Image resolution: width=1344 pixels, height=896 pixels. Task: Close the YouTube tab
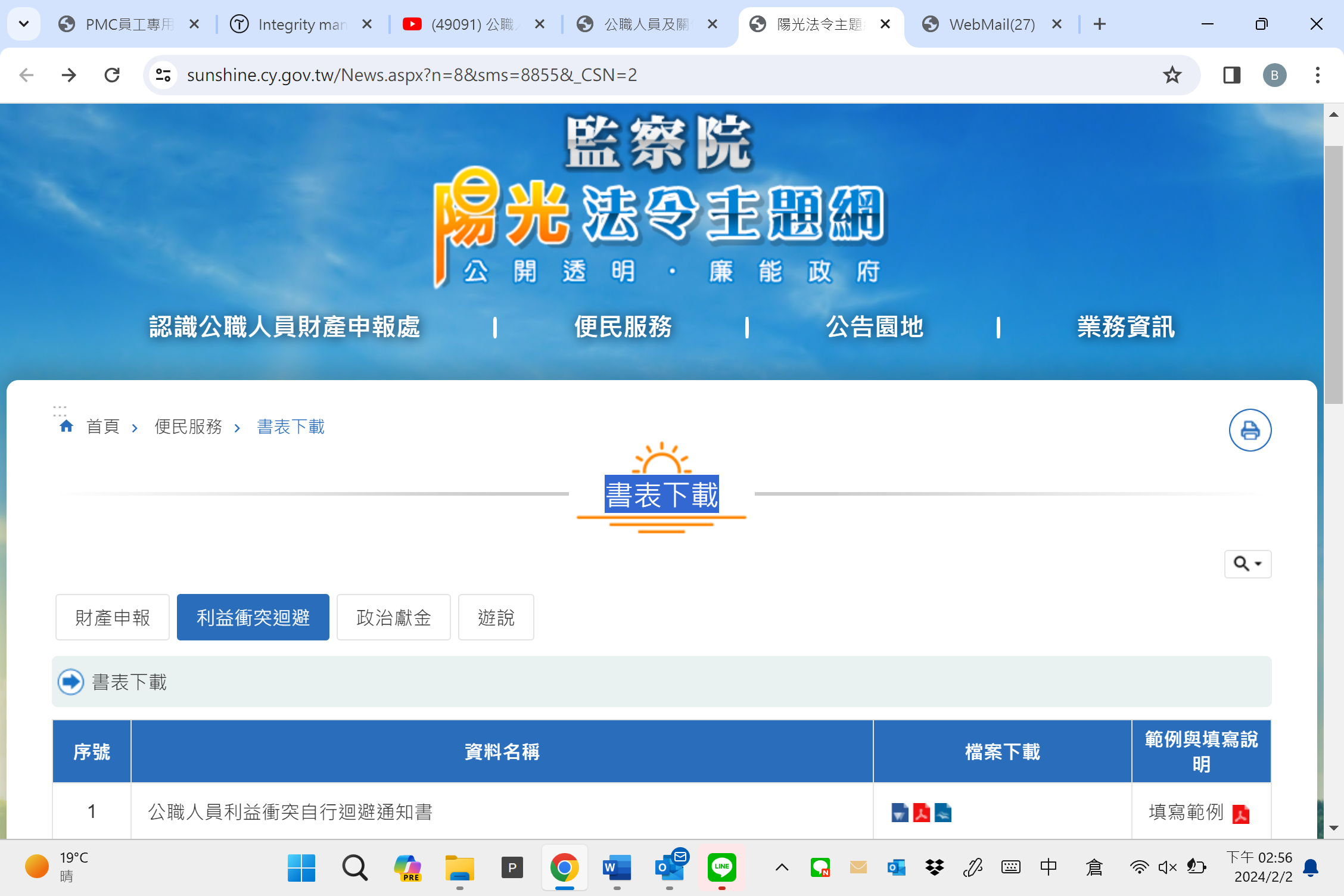[540, 24]
